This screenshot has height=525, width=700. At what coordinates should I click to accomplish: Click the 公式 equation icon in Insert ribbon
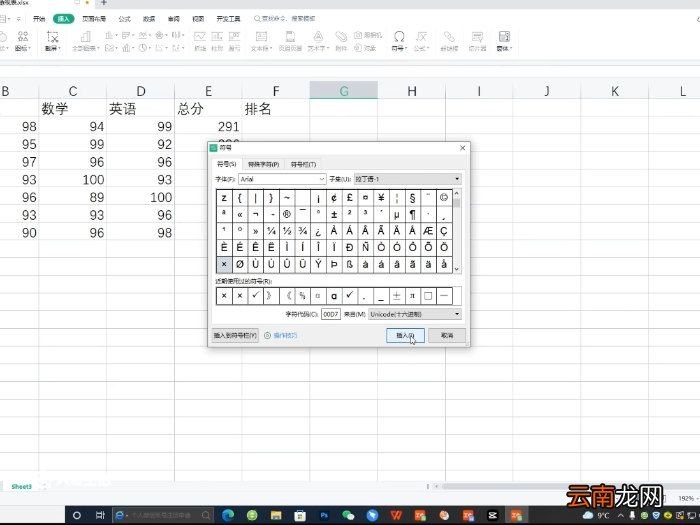point(421,37)
